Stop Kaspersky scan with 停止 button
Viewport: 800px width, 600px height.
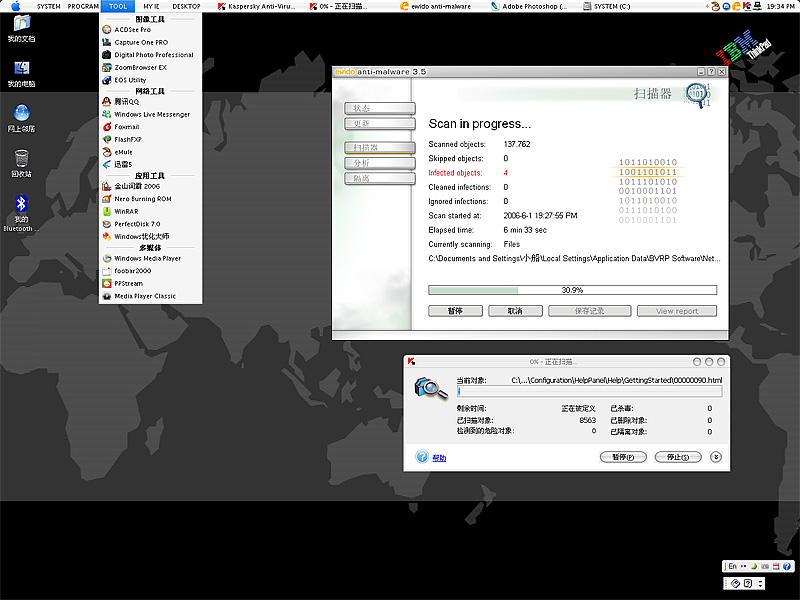[678, 457]
